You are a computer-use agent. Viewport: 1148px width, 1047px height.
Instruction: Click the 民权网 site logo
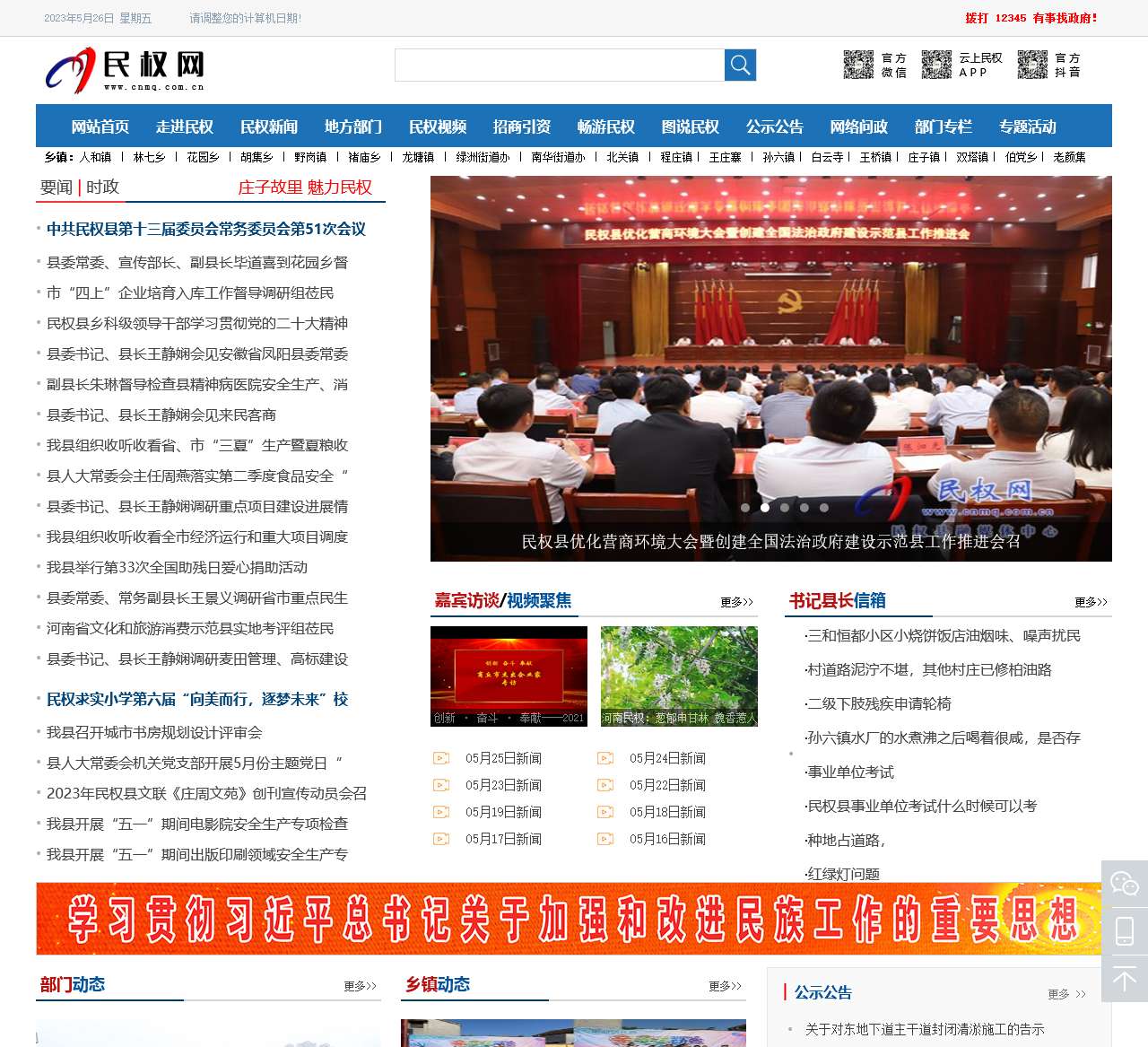point(126,69)
